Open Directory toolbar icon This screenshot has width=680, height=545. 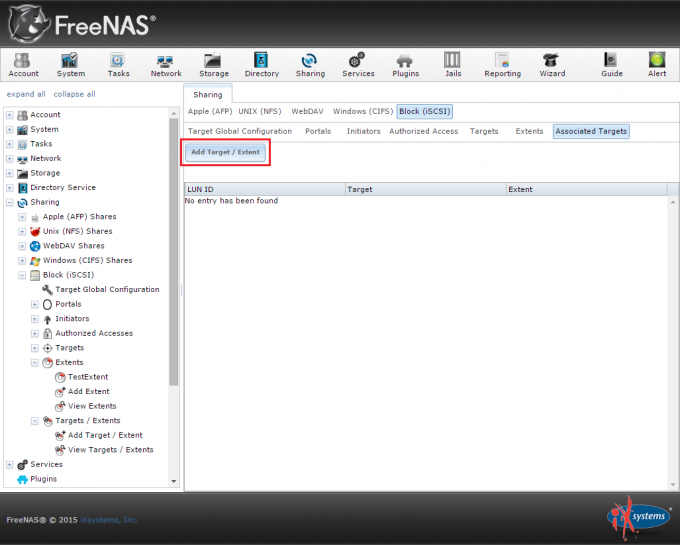tap(262, 65)
